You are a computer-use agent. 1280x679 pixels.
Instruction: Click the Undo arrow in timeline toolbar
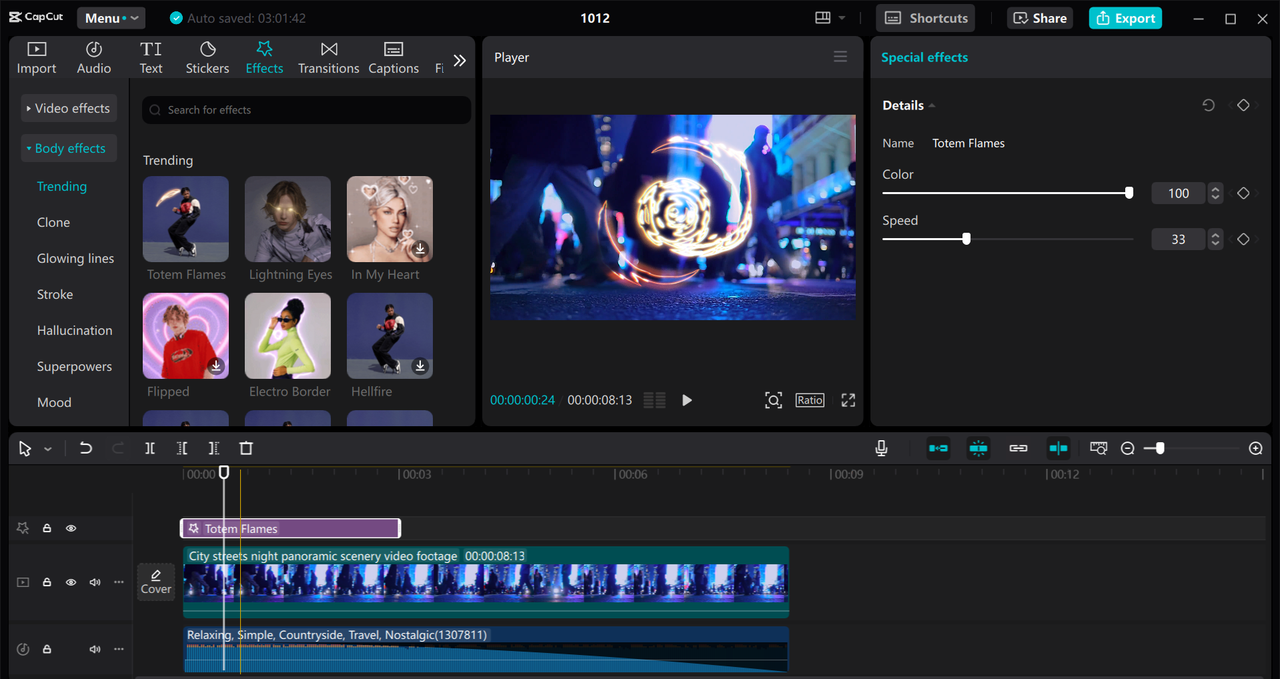[86, 449]
